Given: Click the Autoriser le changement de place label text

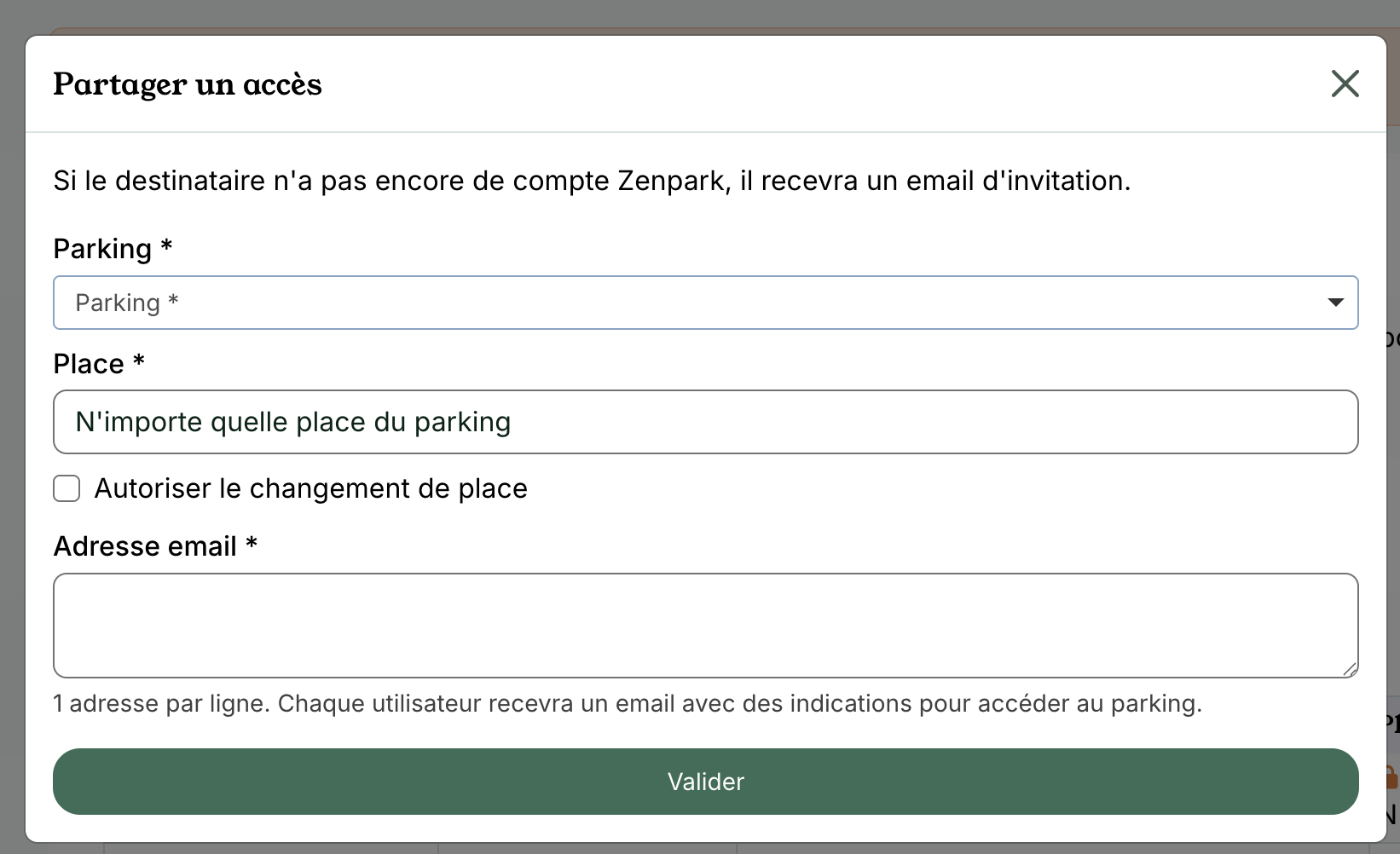Looking at the screenshot, I should (310, 488).
